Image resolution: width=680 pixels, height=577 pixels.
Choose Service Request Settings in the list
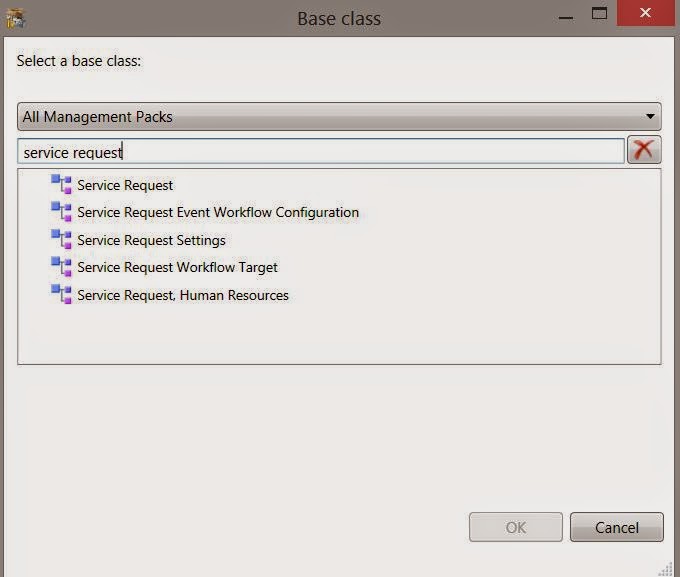click(x=151, y=240)
